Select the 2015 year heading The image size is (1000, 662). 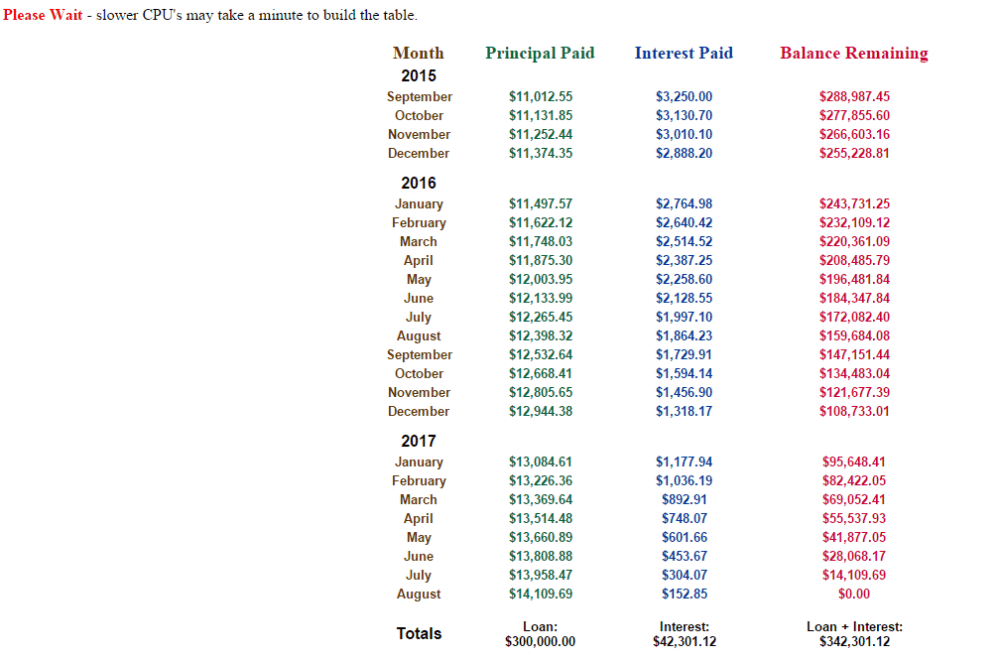(x=418, y=76)
